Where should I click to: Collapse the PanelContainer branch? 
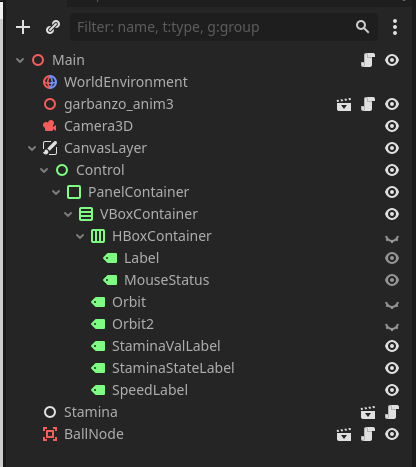click(x=56, y=192)
